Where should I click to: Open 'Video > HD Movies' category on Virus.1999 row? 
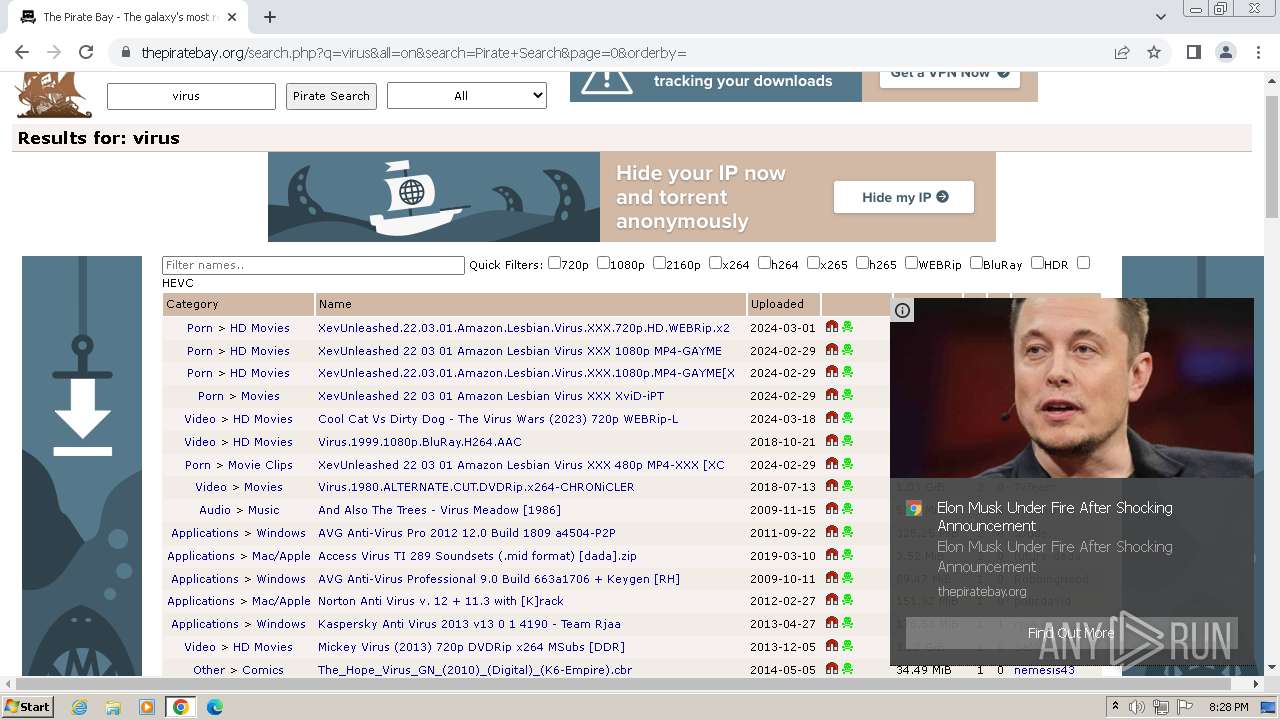(238, 442)
